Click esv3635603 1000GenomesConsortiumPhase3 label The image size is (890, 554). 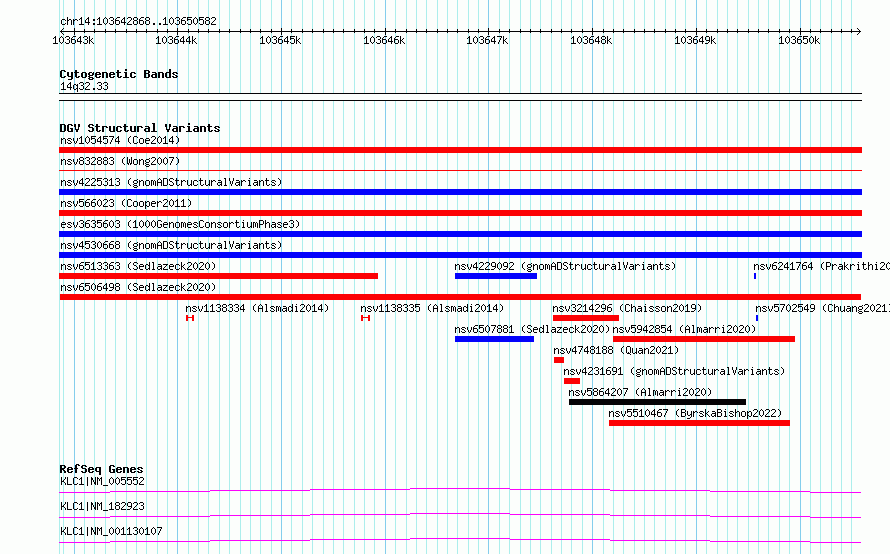(180, 224)
